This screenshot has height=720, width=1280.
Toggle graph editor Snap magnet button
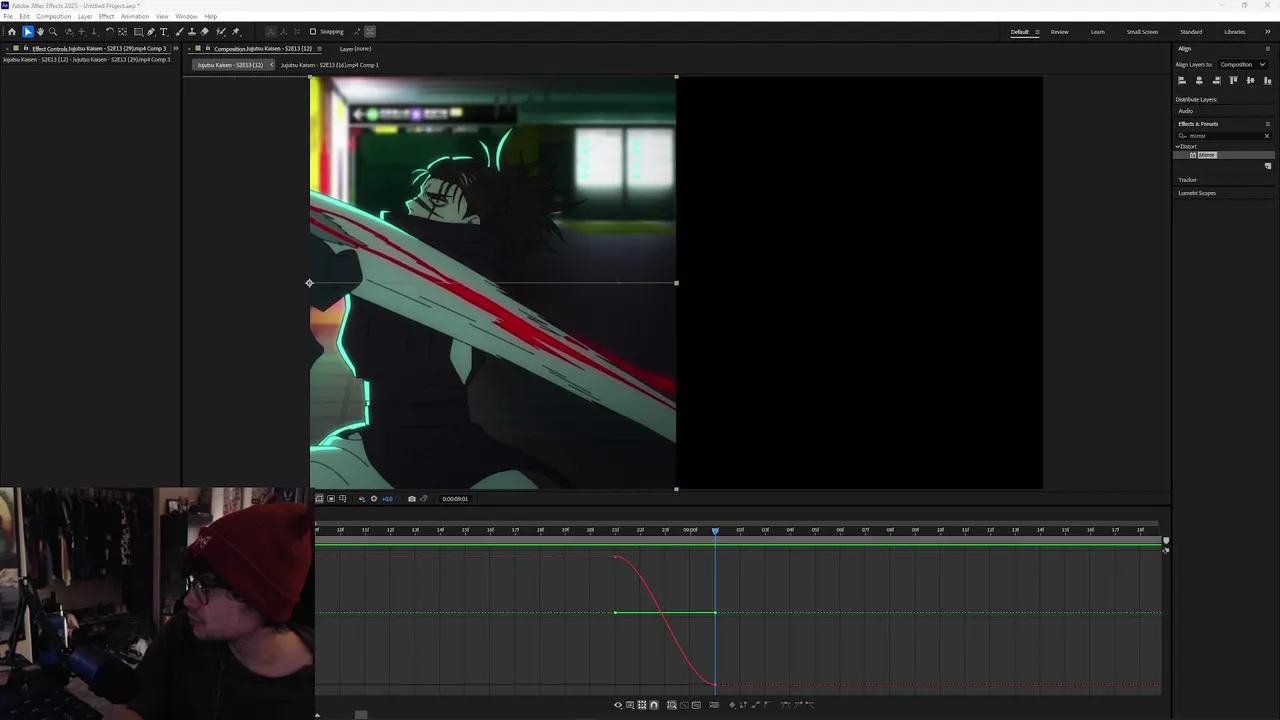(x=654, y=704)
